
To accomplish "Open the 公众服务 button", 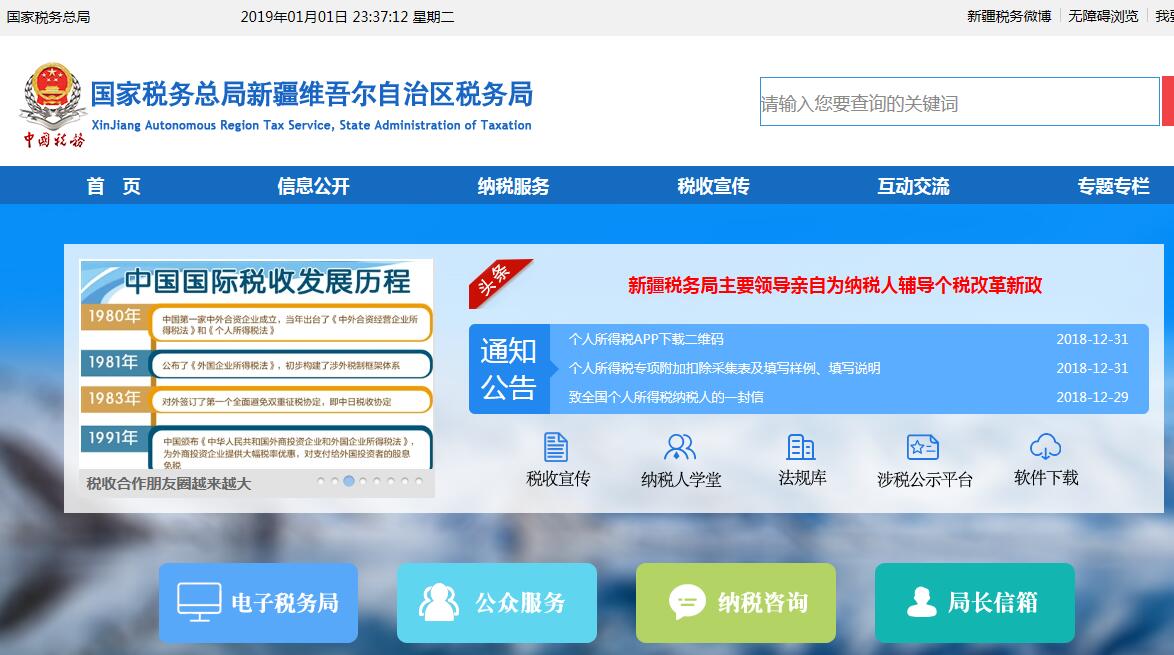I will coord(496,603).
